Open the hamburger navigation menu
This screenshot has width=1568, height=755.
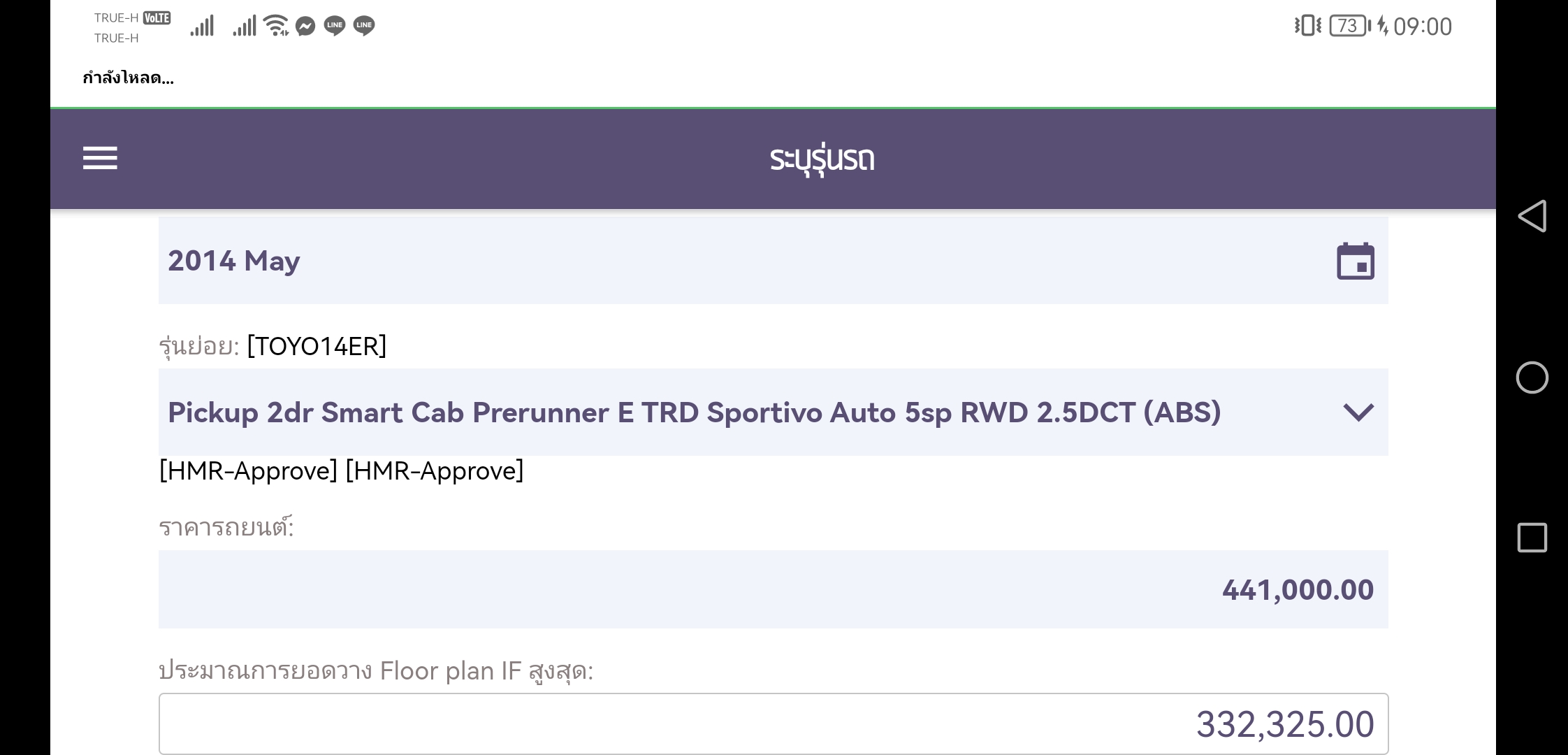pyautogui.click(x=100, y=158)
